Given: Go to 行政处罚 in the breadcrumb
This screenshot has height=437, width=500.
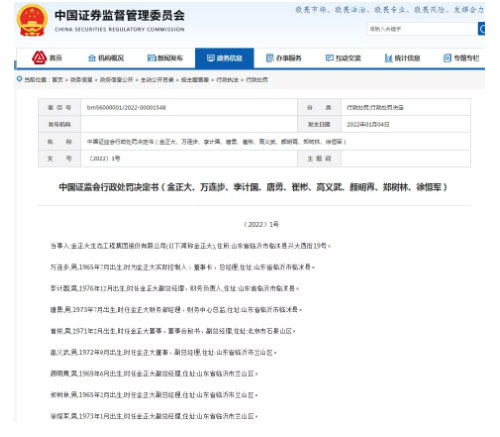Looking at the screenshot, I should coord(257,80).
